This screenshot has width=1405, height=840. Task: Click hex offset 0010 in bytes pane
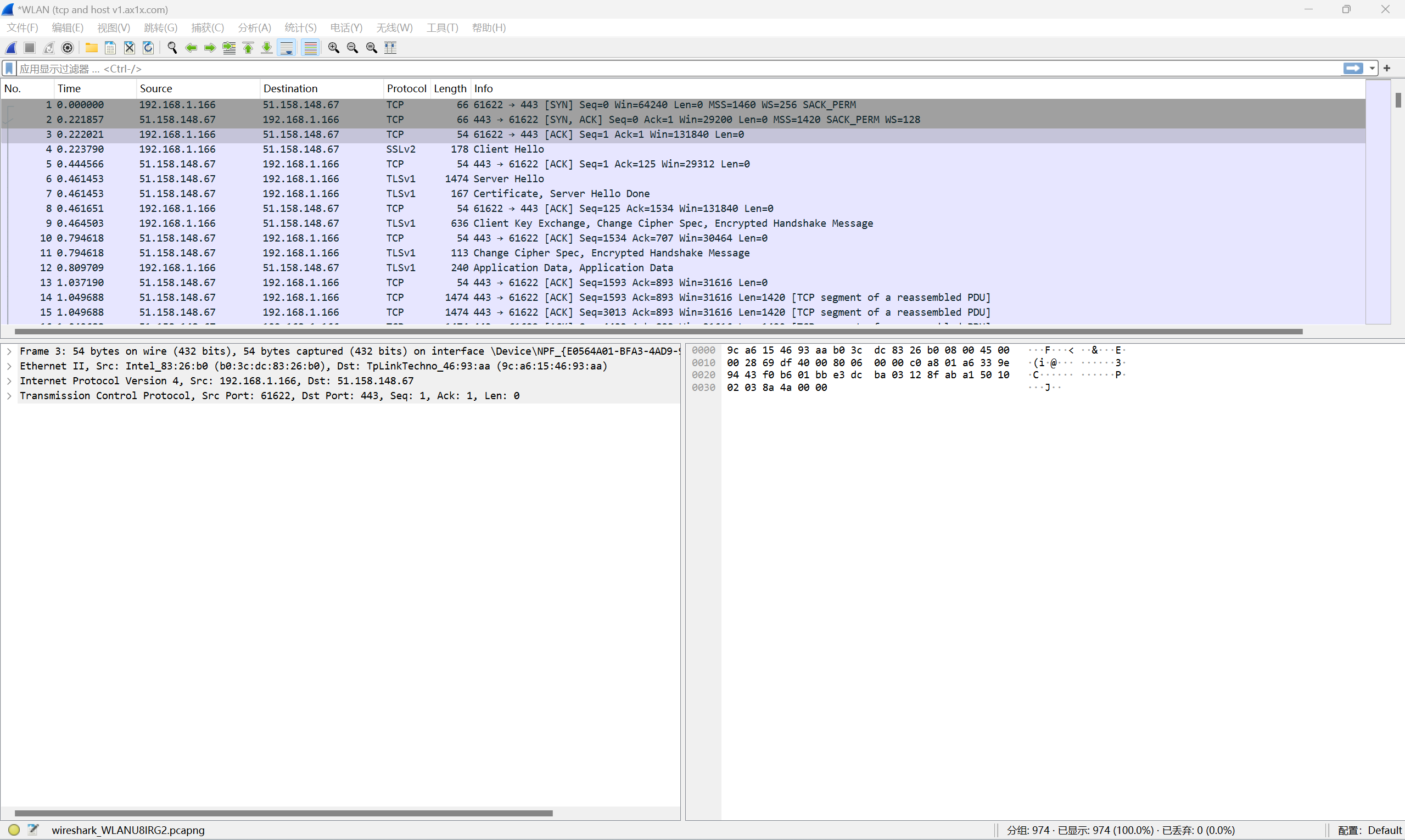703,363
